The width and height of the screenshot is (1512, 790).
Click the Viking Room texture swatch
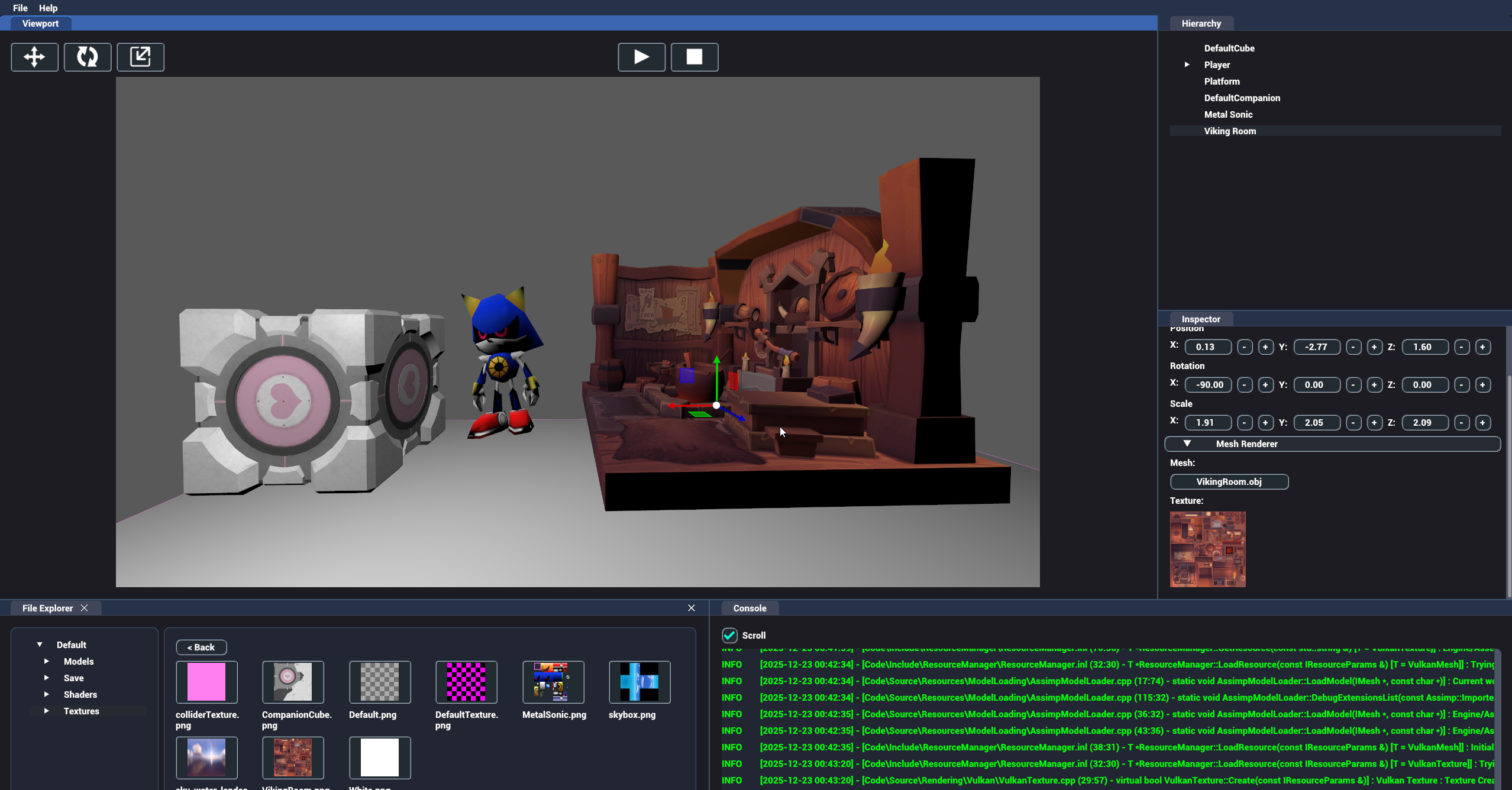tap(1207, 549)
